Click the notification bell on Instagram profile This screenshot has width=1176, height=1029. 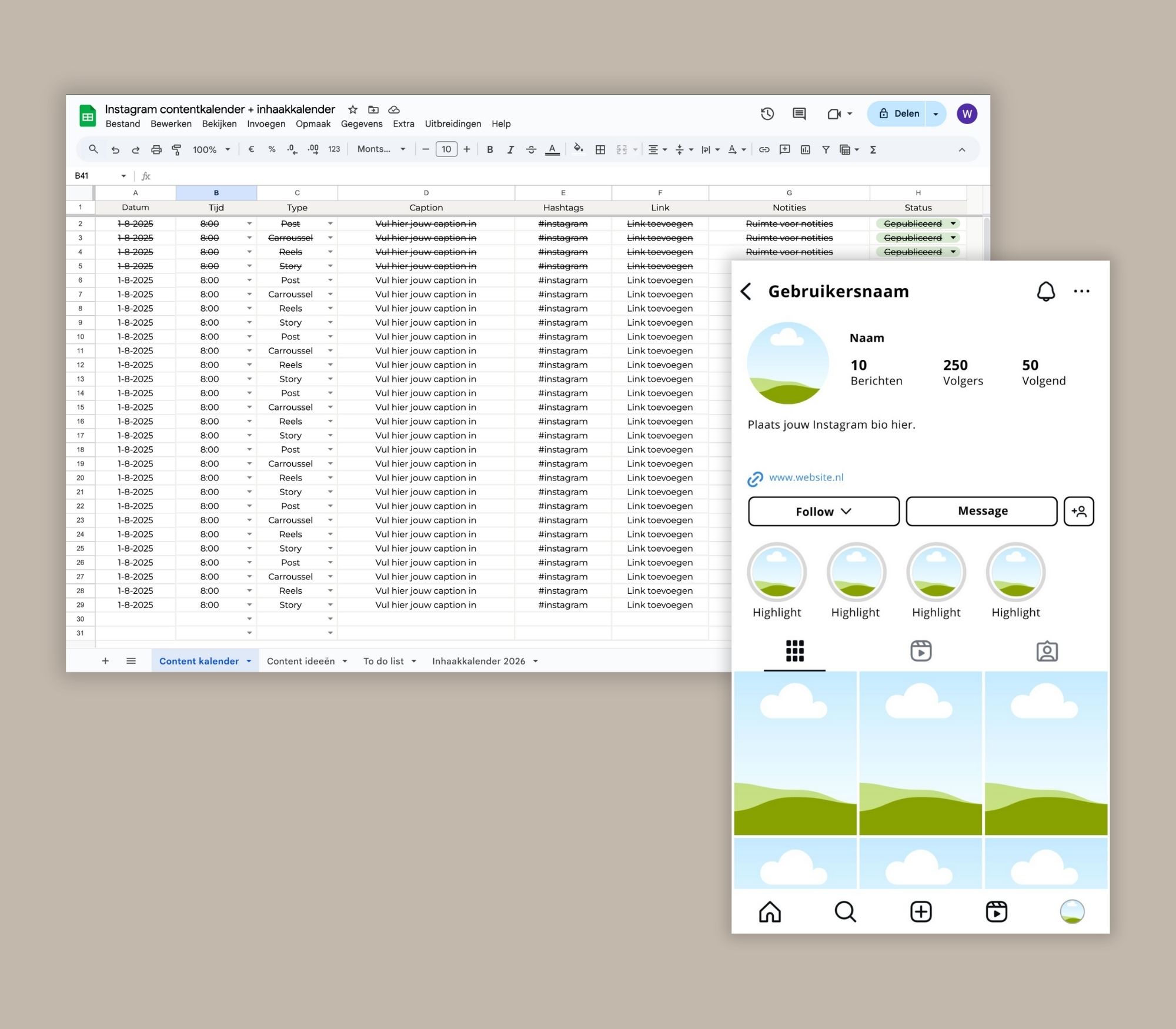pos(1045,291)
